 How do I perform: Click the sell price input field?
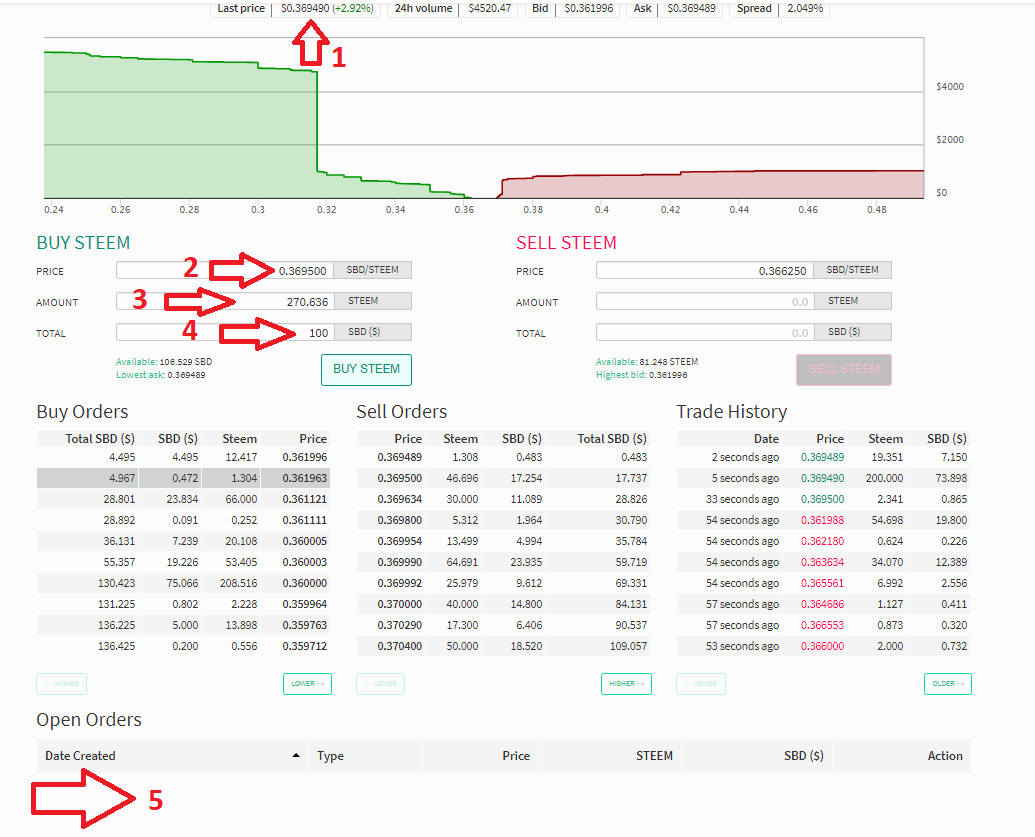click(x=705, y=270)
